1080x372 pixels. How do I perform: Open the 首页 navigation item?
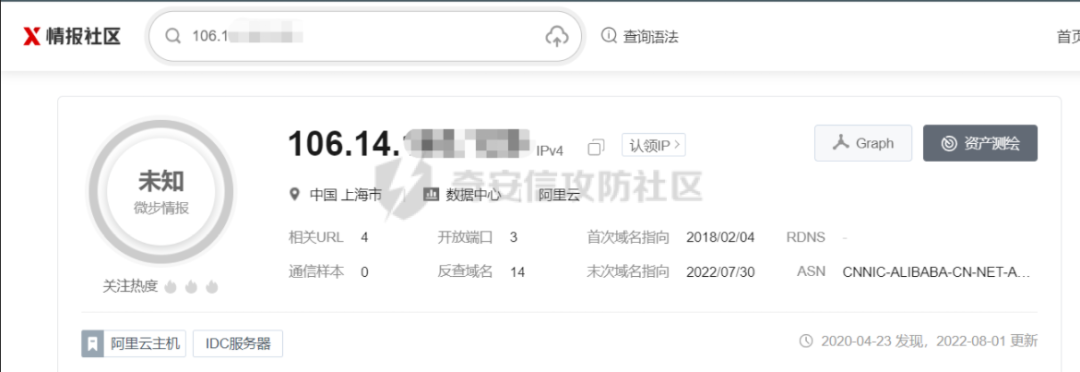click(x=1068, y=37)
